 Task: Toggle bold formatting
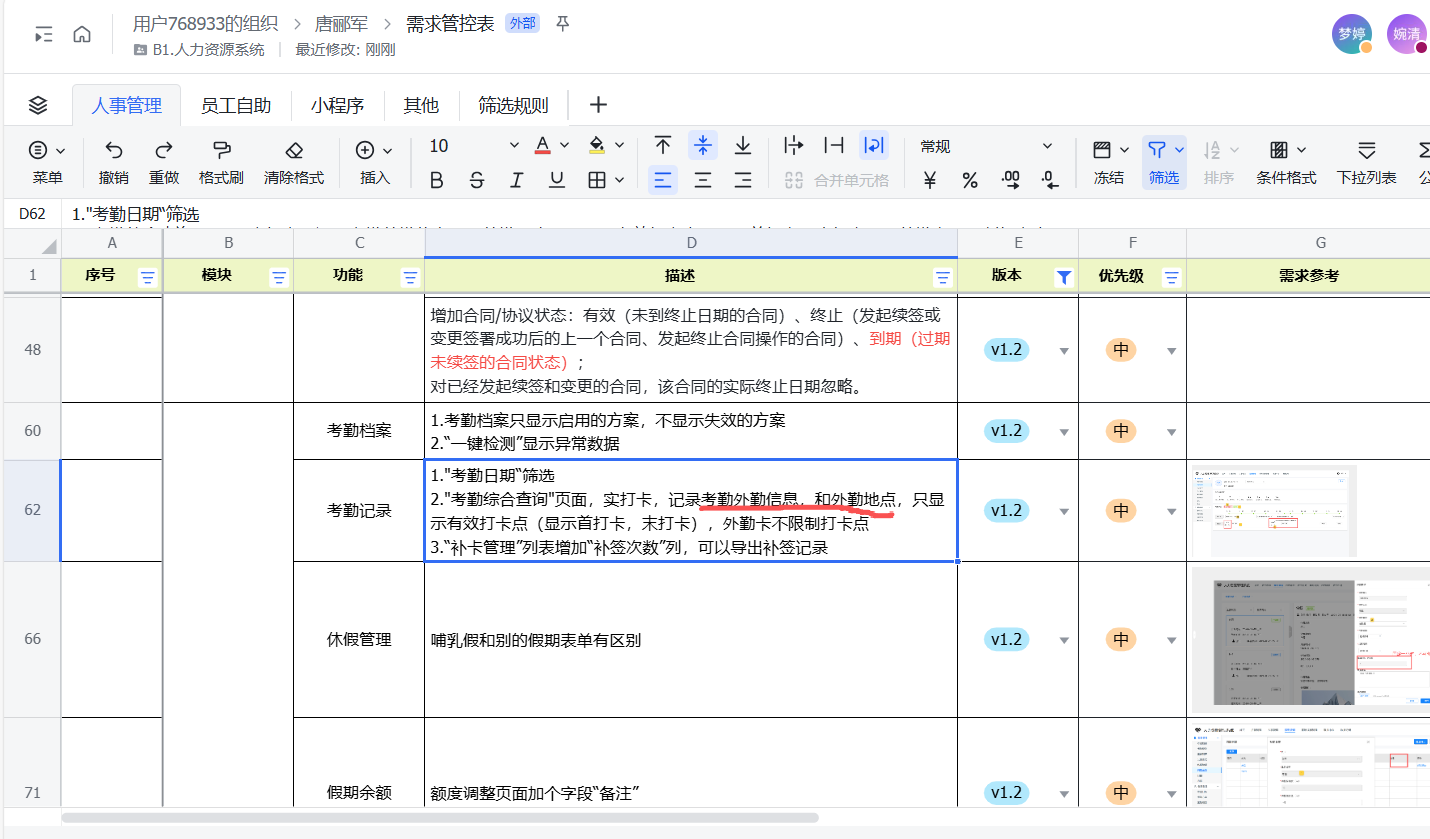click(437, 180)
